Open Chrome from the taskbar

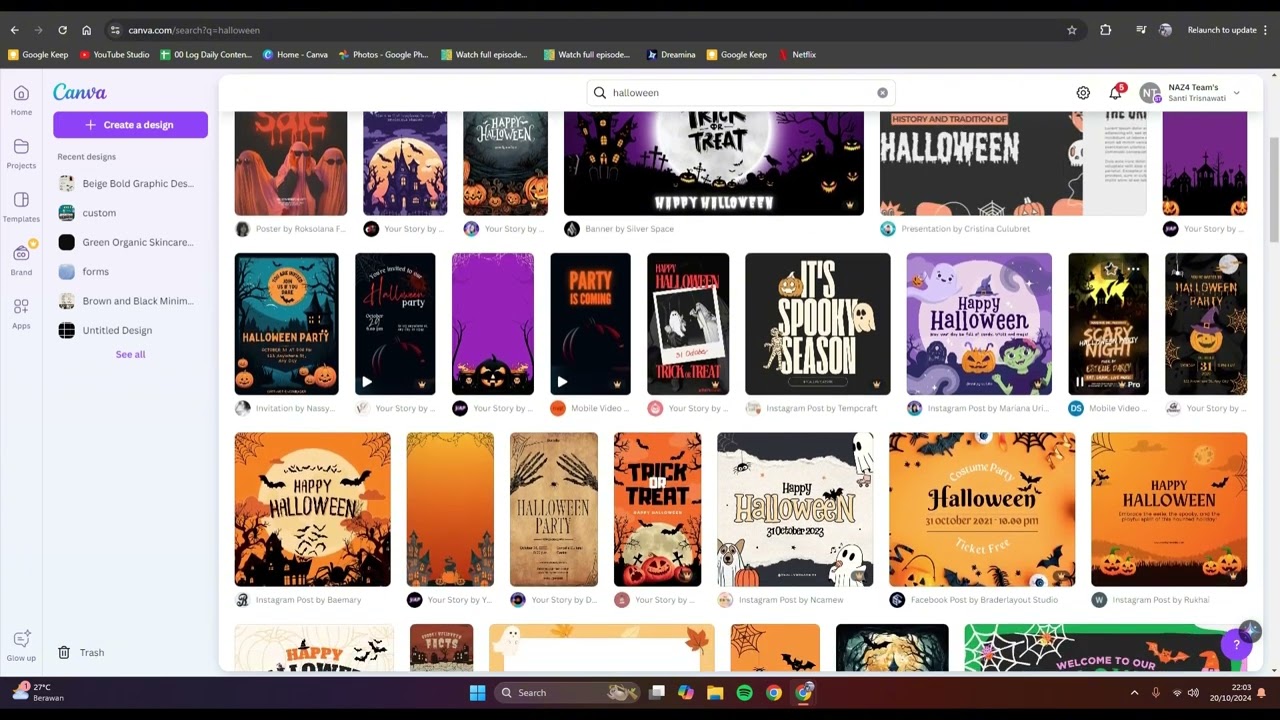click(774, 692)
